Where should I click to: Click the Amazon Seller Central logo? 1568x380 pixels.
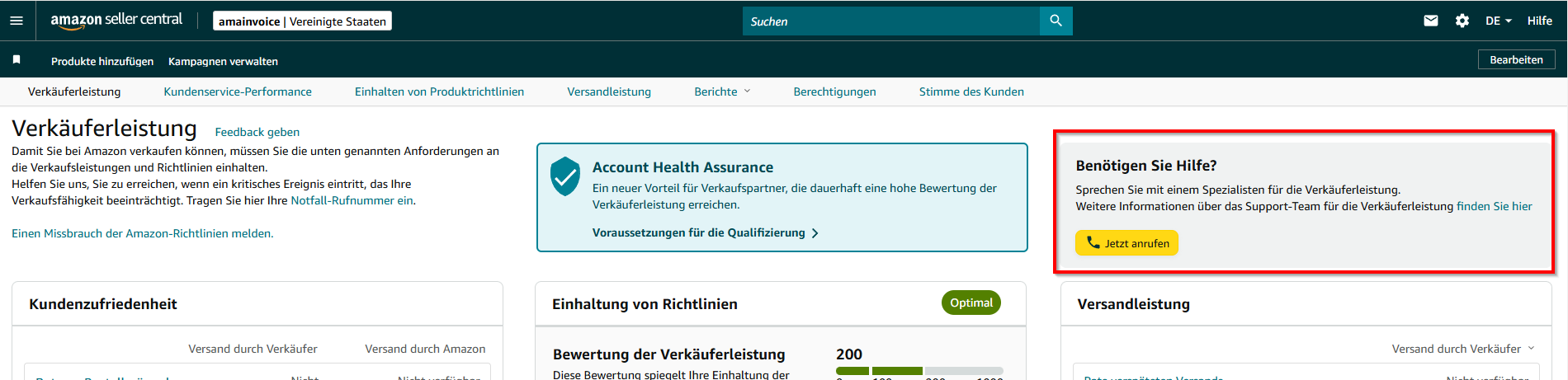[116, 21]
